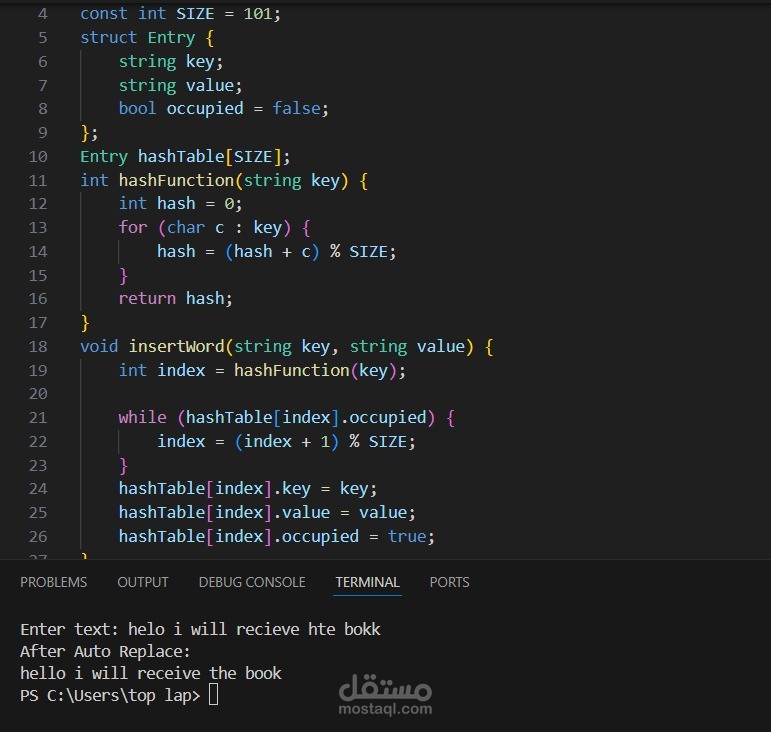Click the terminal prompt 'PS C:\Users\top lap>'
The width and height of the screenshot is (771, 732).
pyautogui.click(x=110, y=696)
